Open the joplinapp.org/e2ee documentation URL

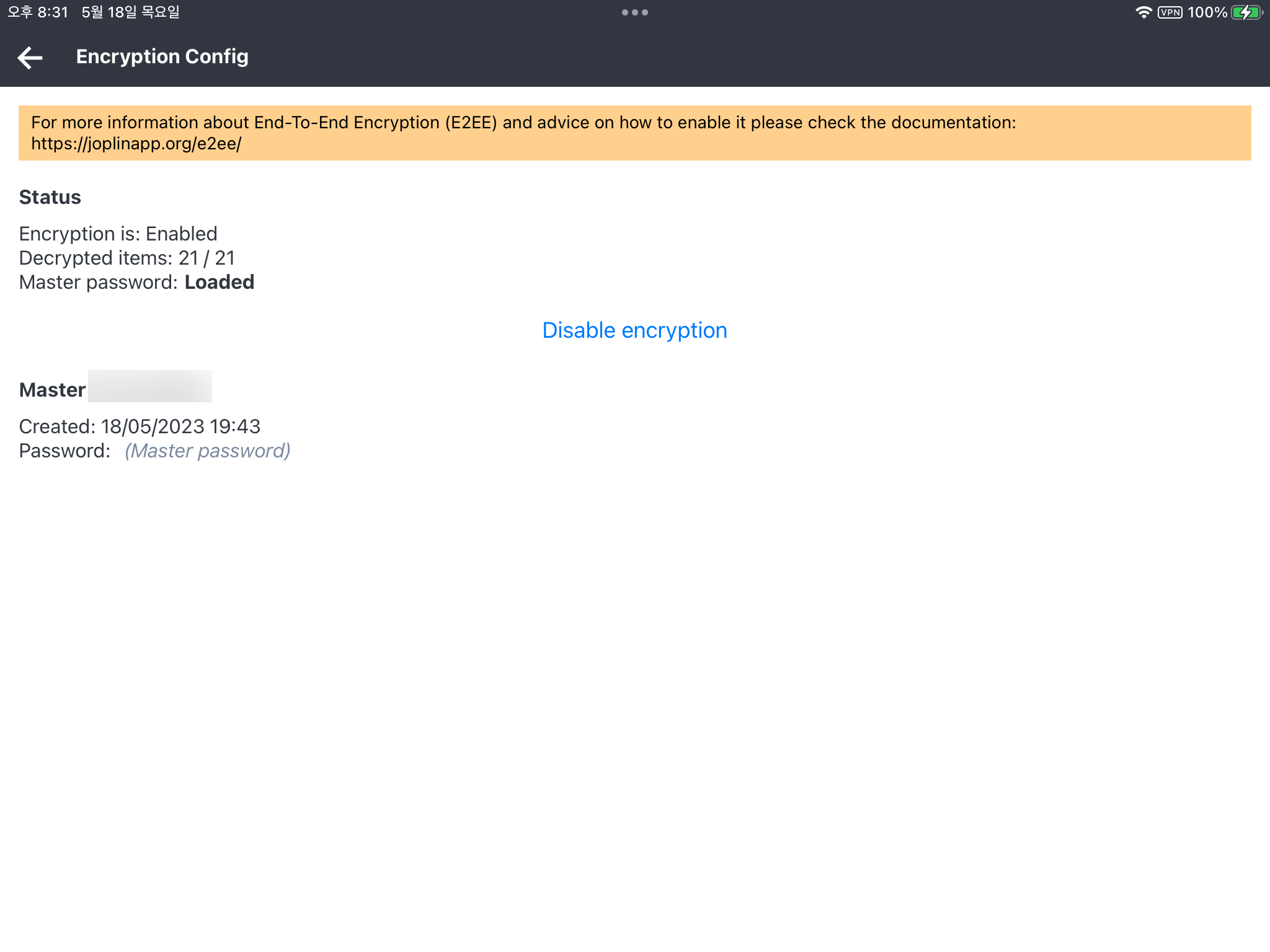(136, 144)
